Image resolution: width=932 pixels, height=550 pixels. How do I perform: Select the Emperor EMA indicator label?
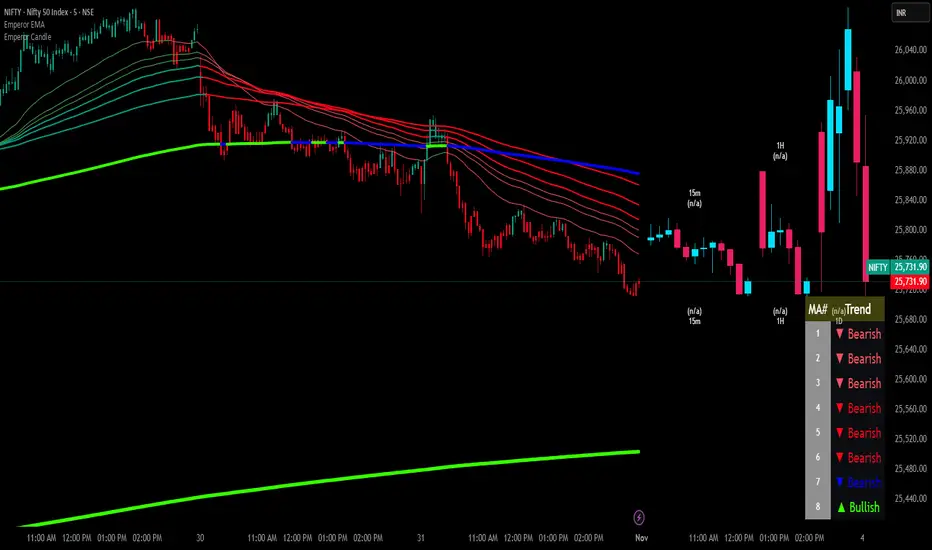click(x=24, y=25)
